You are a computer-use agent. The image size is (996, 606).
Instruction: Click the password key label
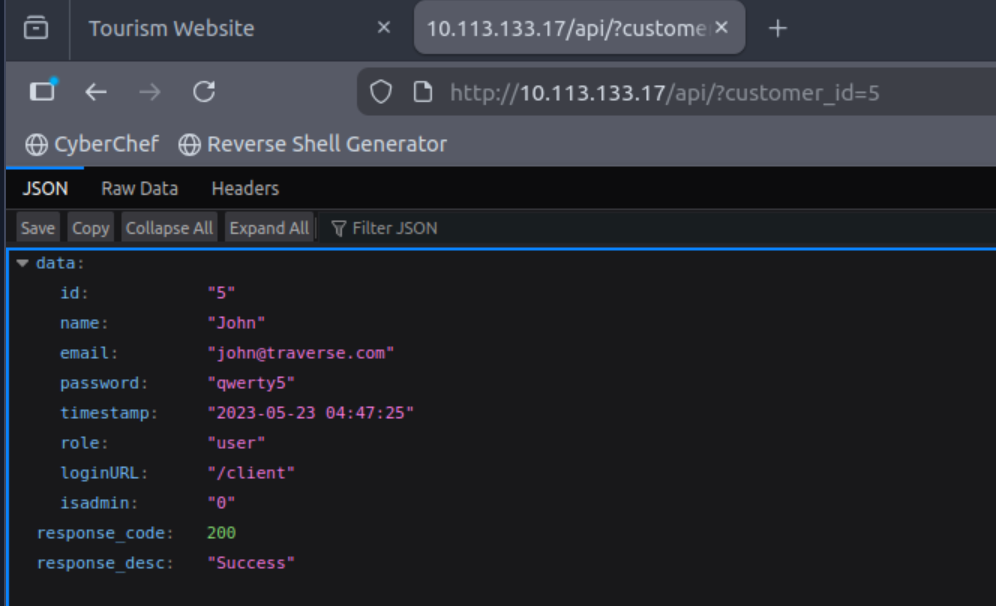(x=99, y=383)
